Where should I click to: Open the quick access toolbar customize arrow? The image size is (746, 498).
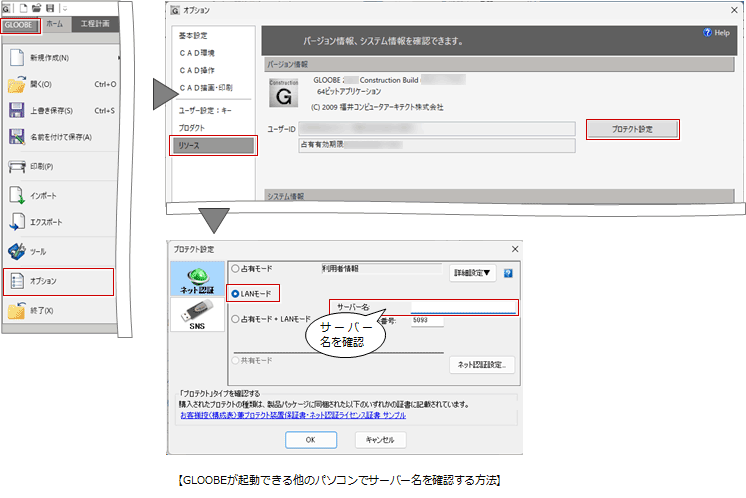65,9
